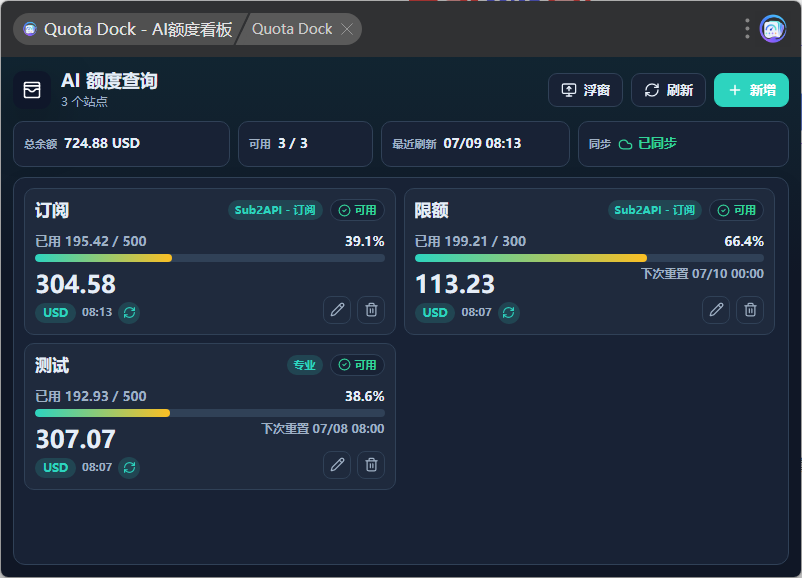Click the 限额 usage progress bar
Screen dimensions: 802x578
[589, 258]
